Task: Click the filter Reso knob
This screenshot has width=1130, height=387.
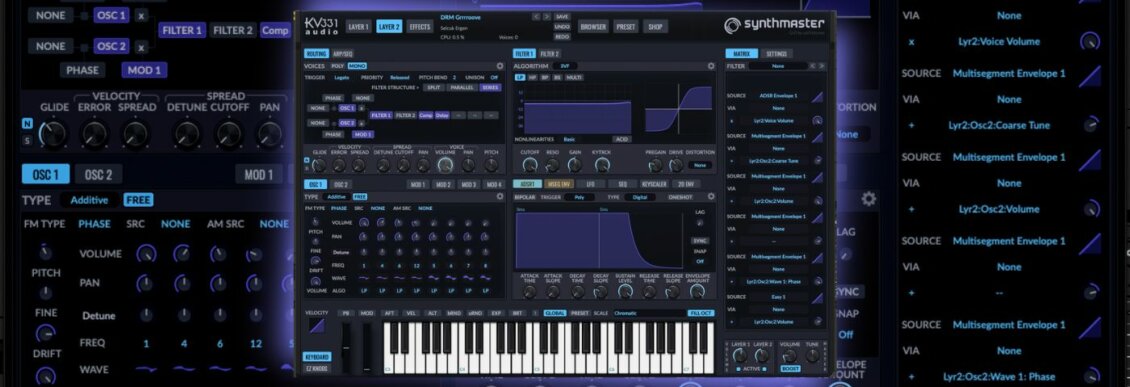Action: [x=553, y=165]
